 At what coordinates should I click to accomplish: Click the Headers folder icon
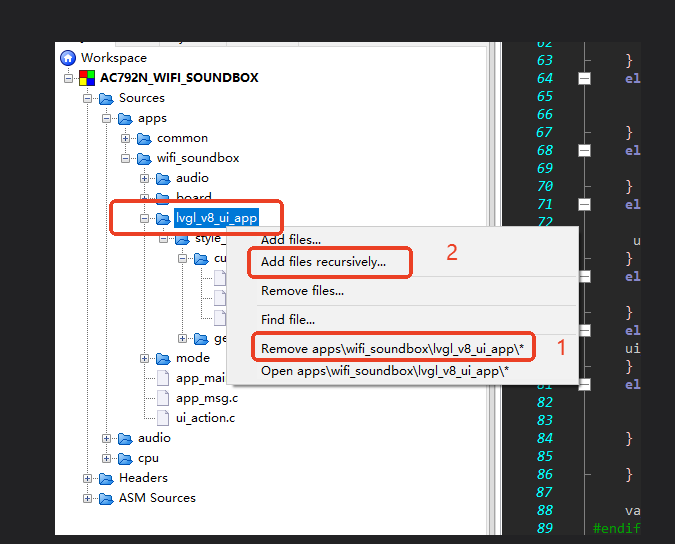tap(106, 479)
